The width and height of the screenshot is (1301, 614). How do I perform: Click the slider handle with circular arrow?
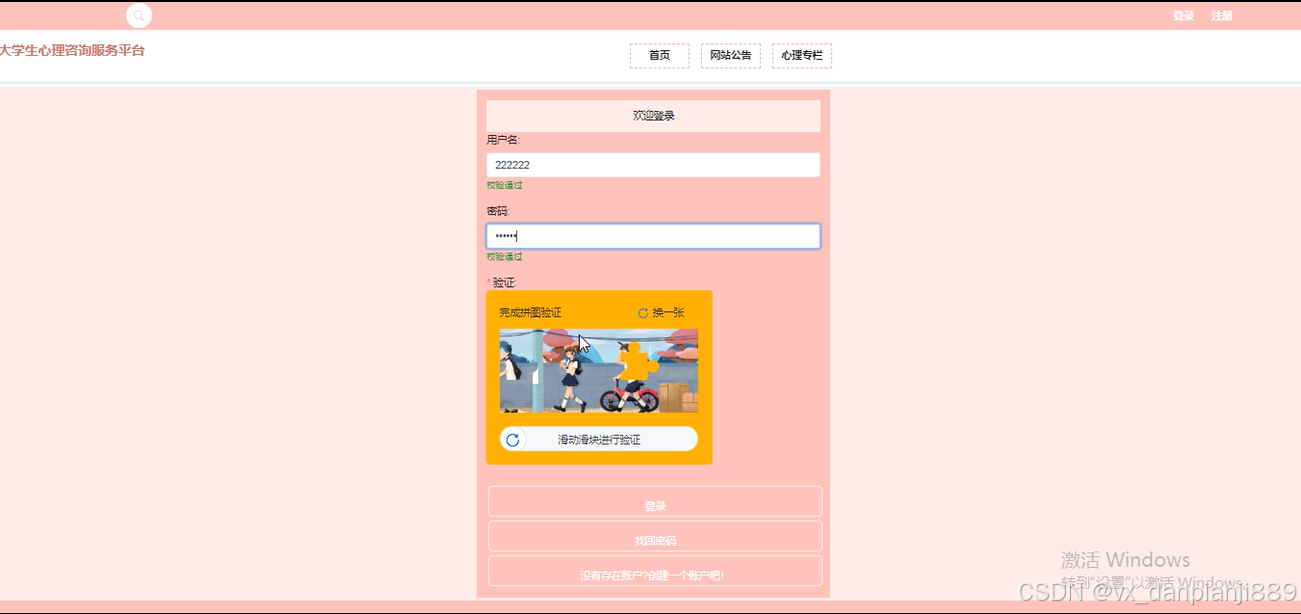pyautogui.click(x=513, y=440)
